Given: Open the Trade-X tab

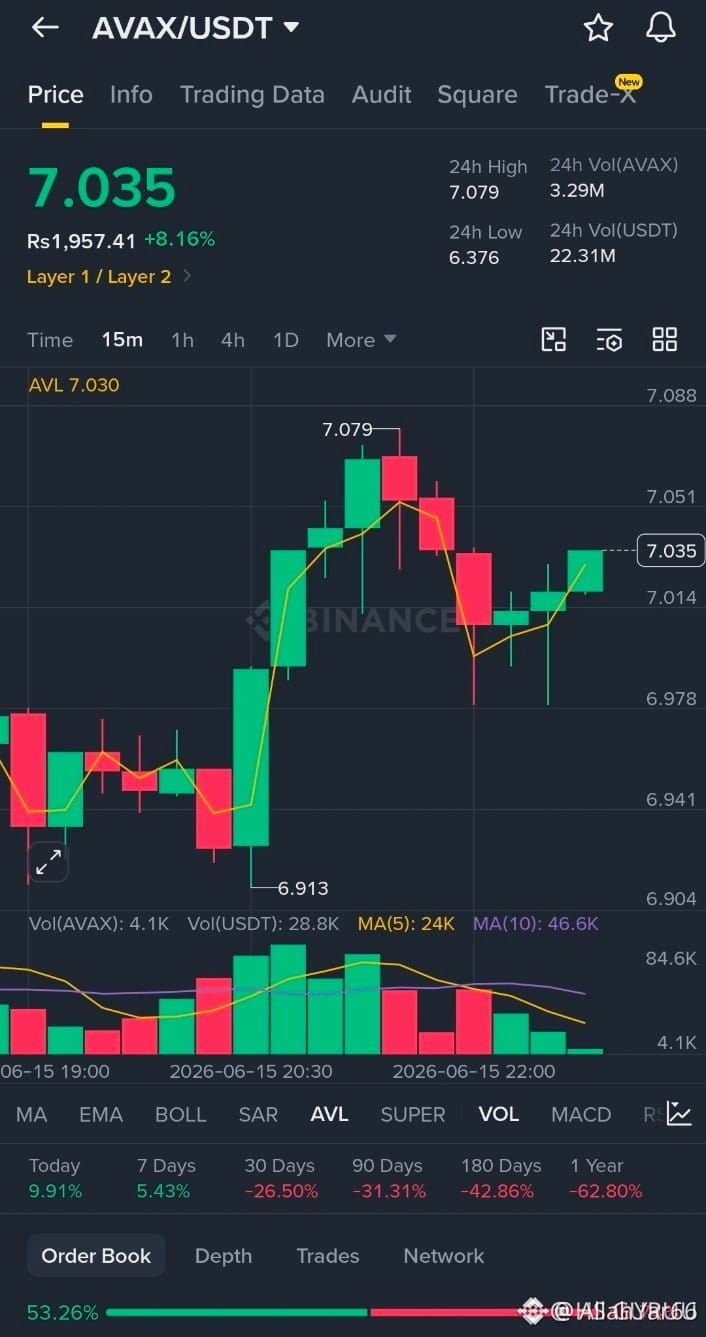Looking at the screenshot, I should click(x=591, y=95).
